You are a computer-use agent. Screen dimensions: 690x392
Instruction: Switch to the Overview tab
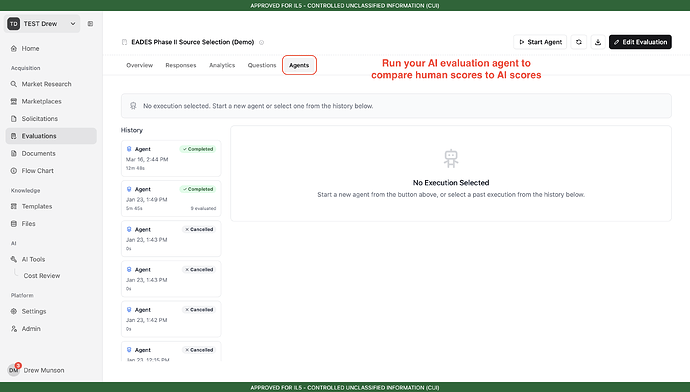click(x=139, y=65)
